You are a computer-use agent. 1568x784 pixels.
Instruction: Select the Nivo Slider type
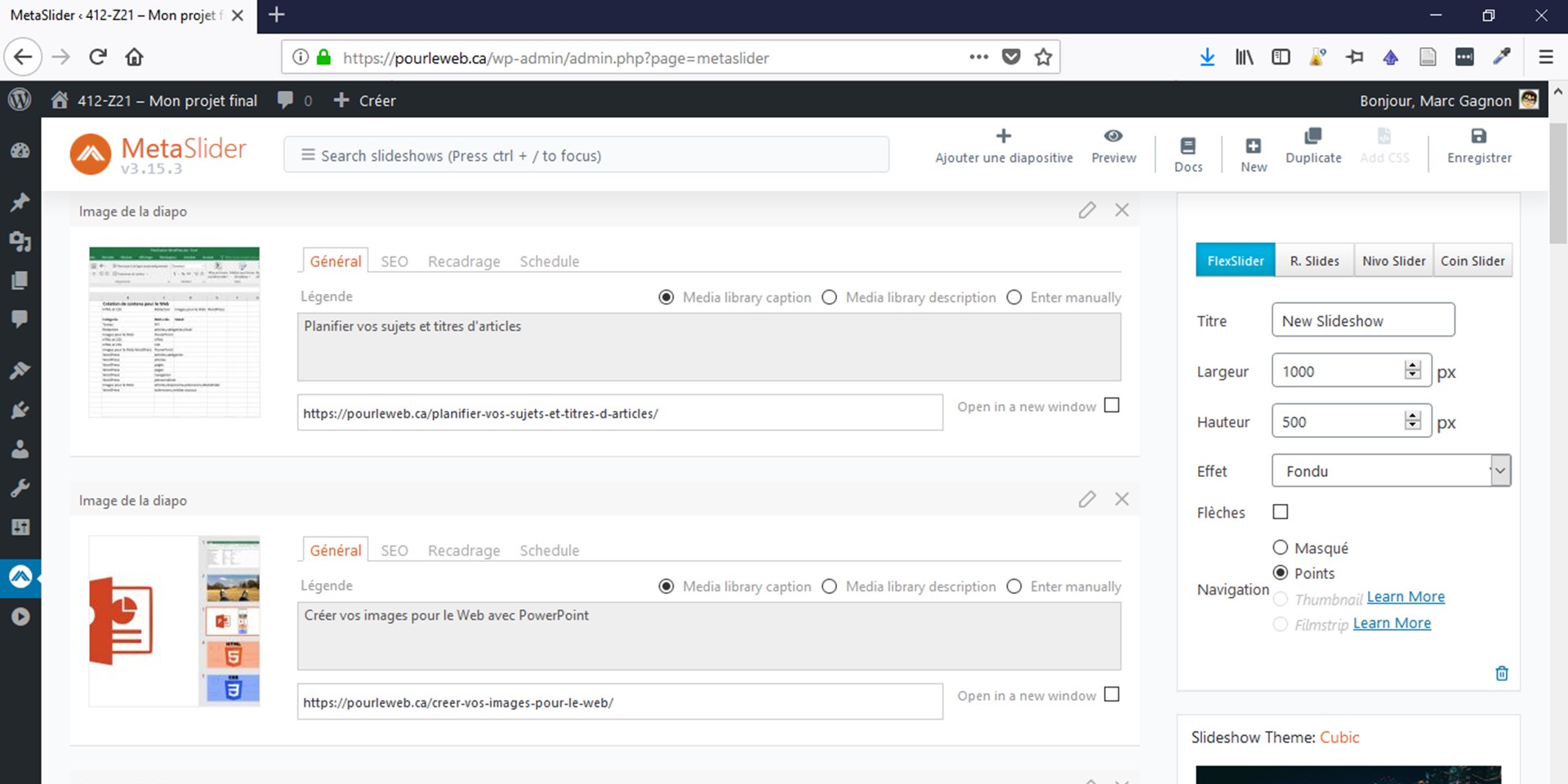point(1393,261)
